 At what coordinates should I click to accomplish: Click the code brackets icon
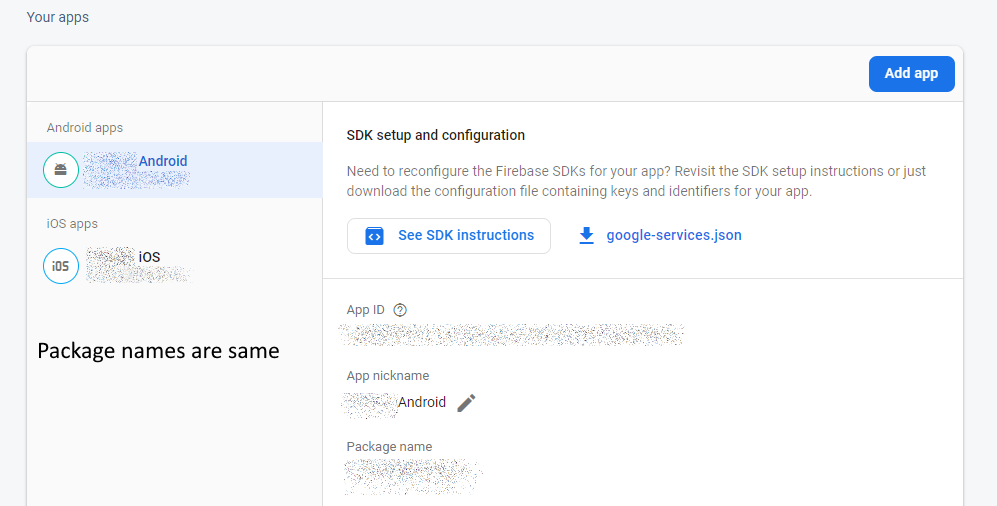[x=374, y=236]
